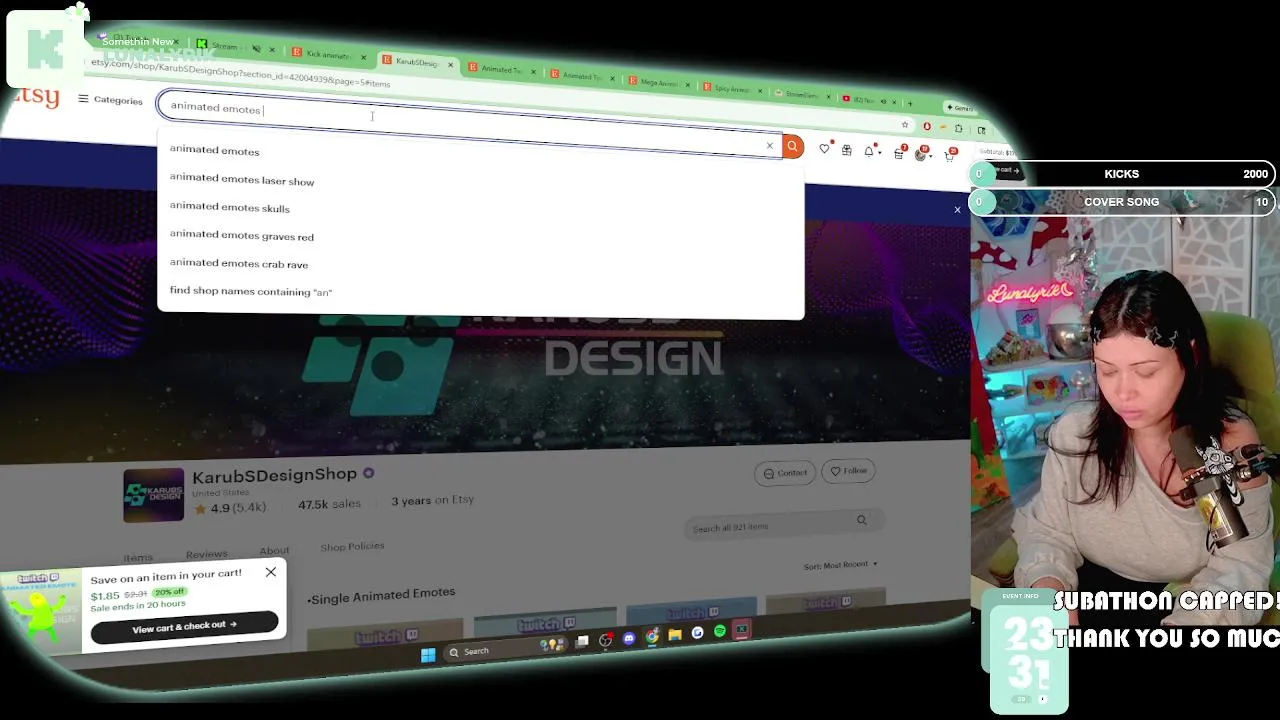Open the Windows Start button

(428, 654)
